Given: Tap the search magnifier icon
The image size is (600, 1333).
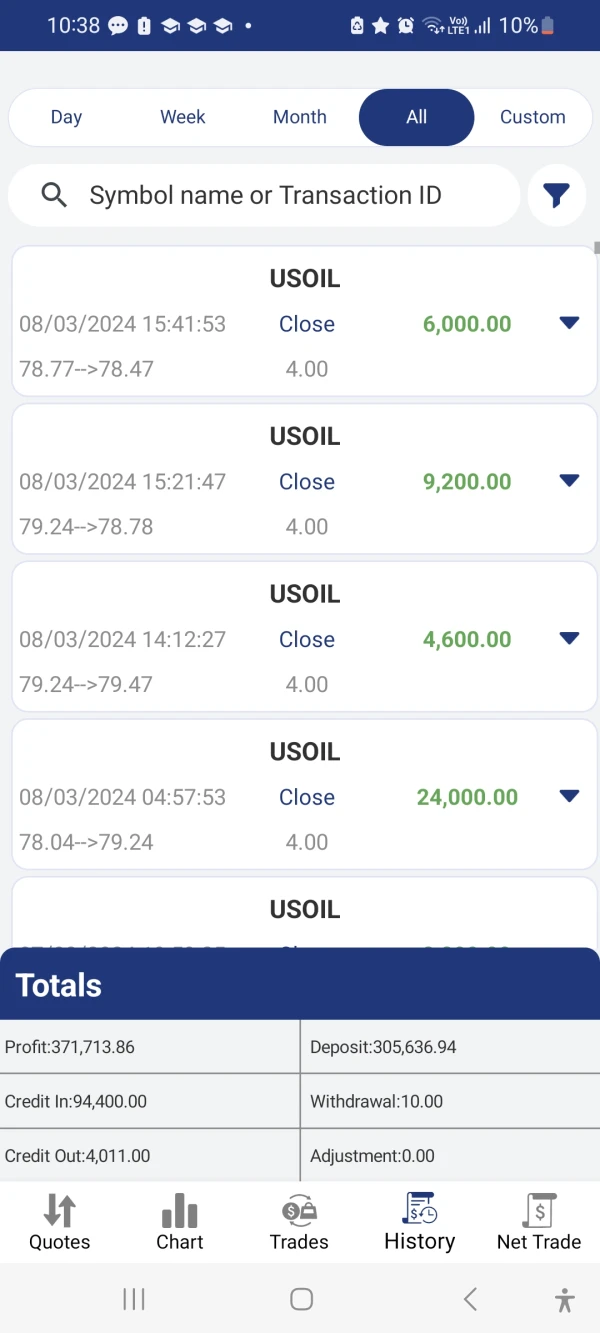Looking at the screenshot, I should [x=54, y=195].
